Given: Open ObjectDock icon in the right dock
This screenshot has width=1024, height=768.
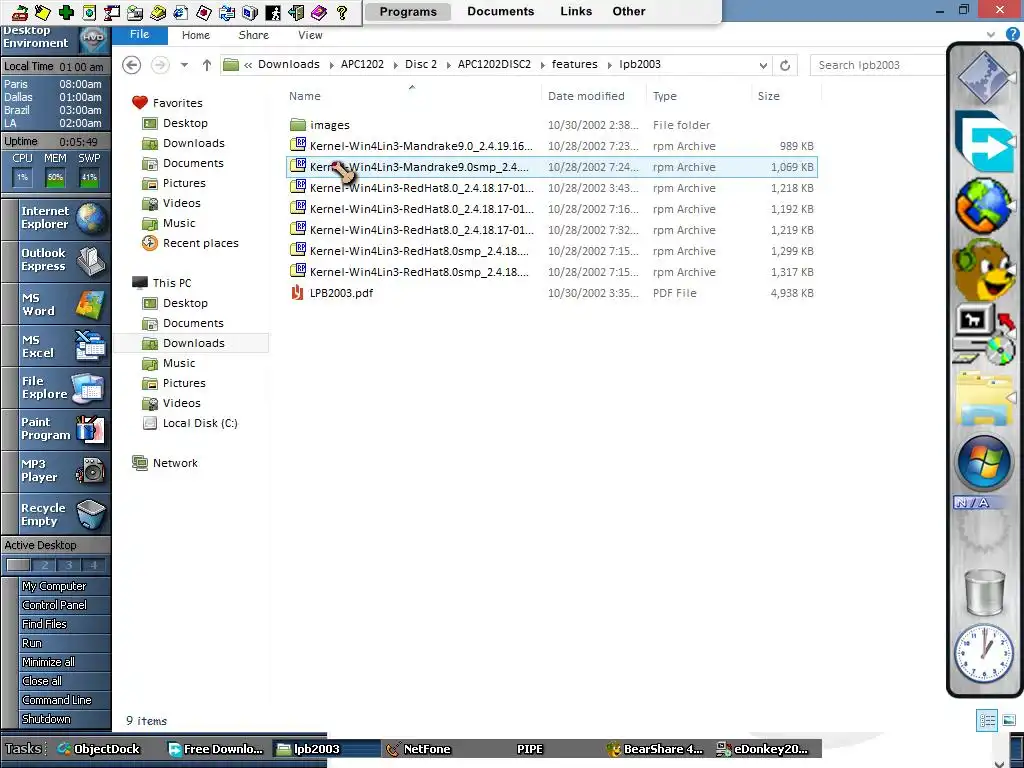Looking at the screenshot, I should [x=985, y=77].
